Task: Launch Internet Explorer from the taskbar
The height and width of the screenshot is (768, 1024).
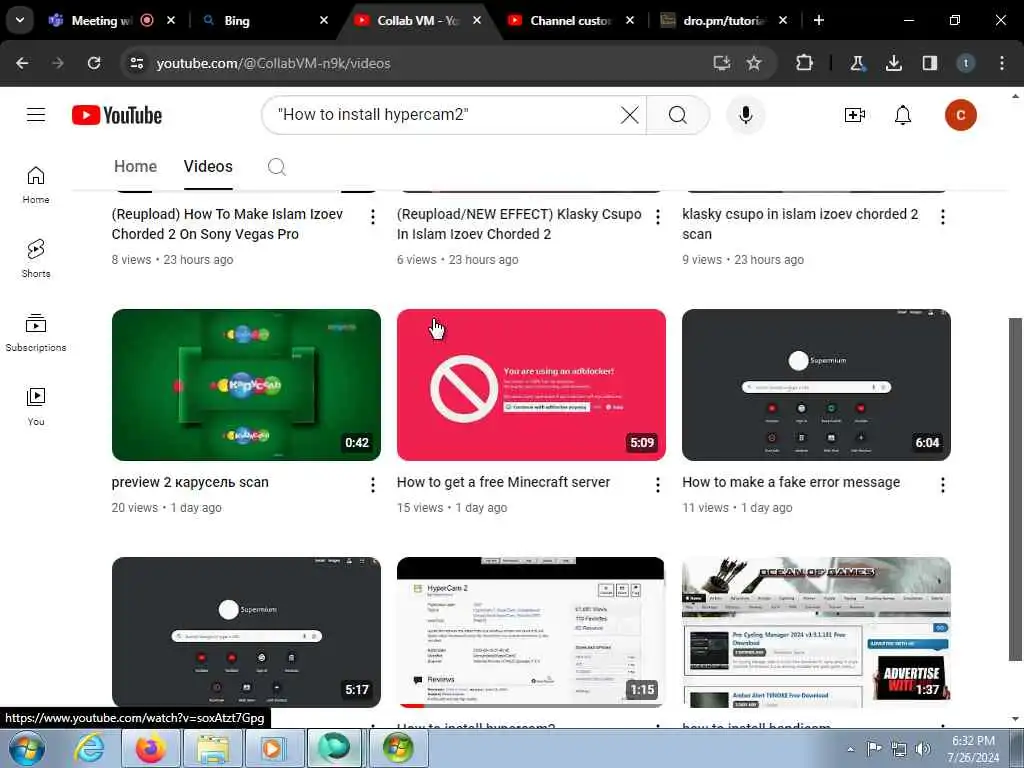Action: click(x=89, y=748)
